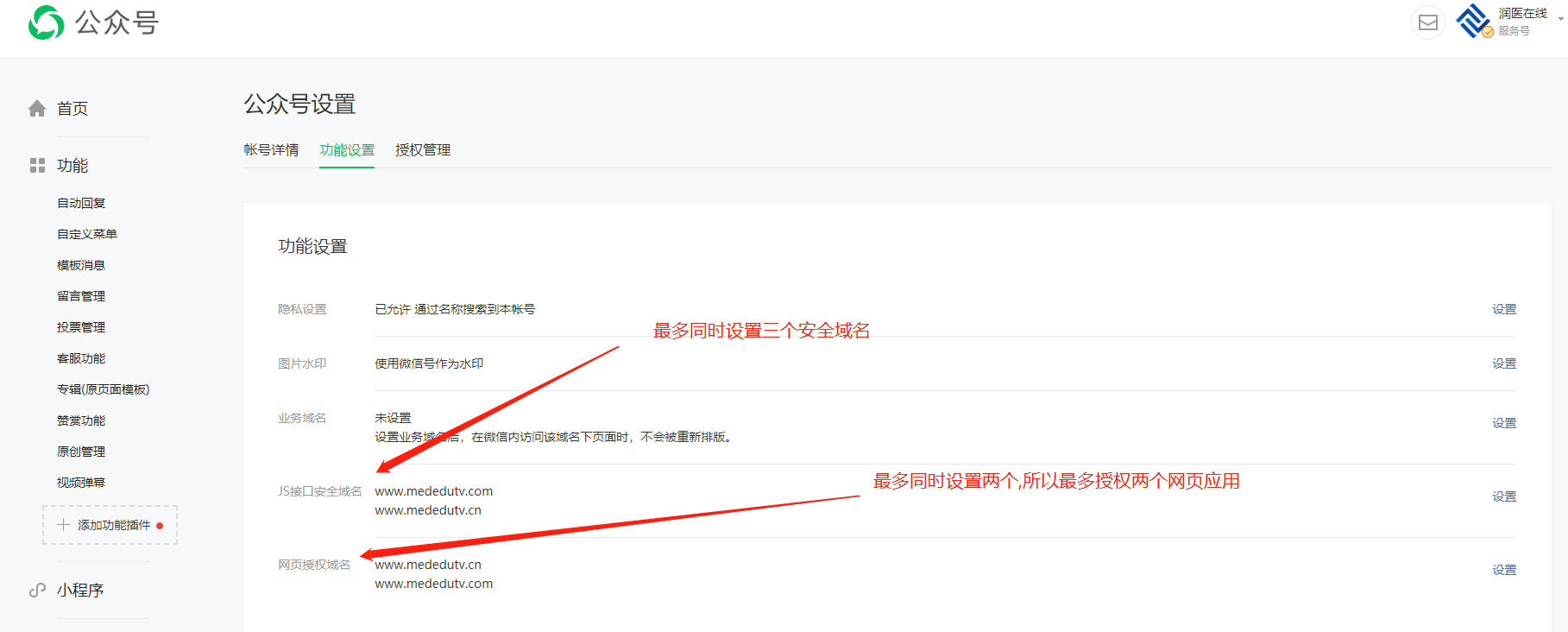Open 自定义菜单 in the sidebar
The width and height of the screenshot is (1568, 632).
(87, 234)
